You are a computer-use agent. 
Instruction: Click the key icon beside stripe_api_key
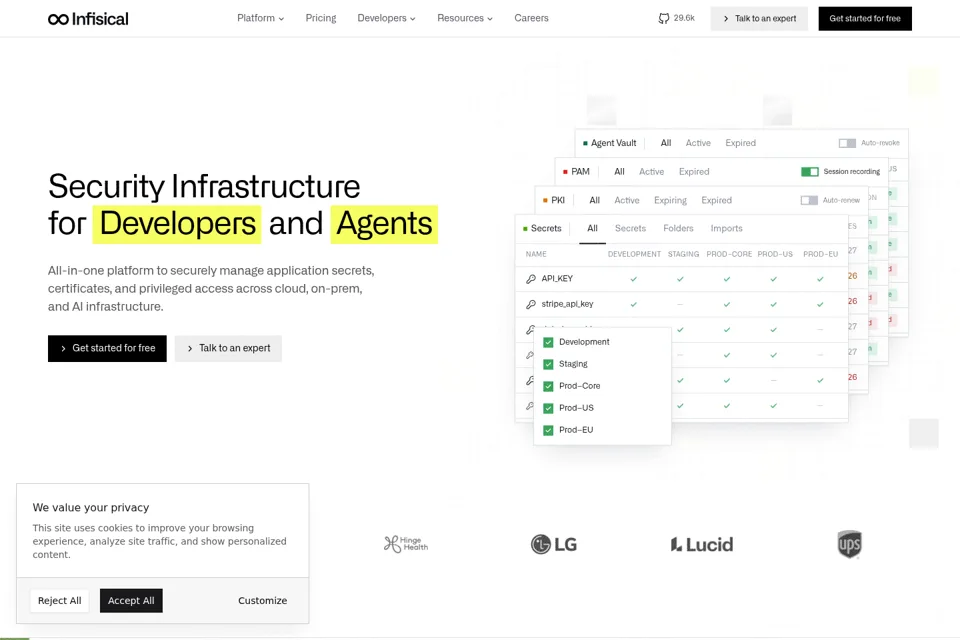point(531,304)
